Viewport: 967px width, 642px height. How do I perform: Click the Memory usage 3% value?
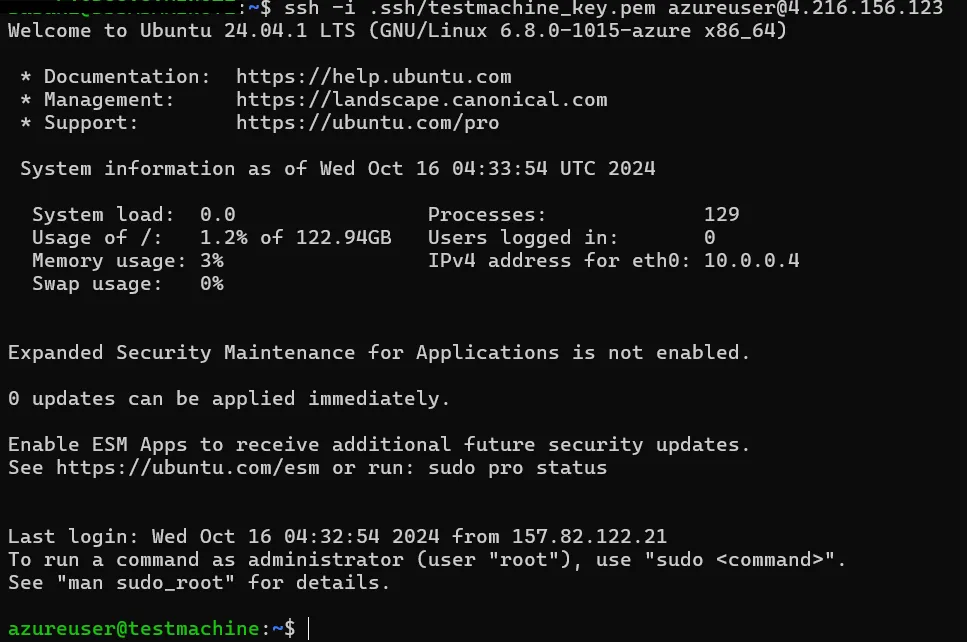(211, 261)
